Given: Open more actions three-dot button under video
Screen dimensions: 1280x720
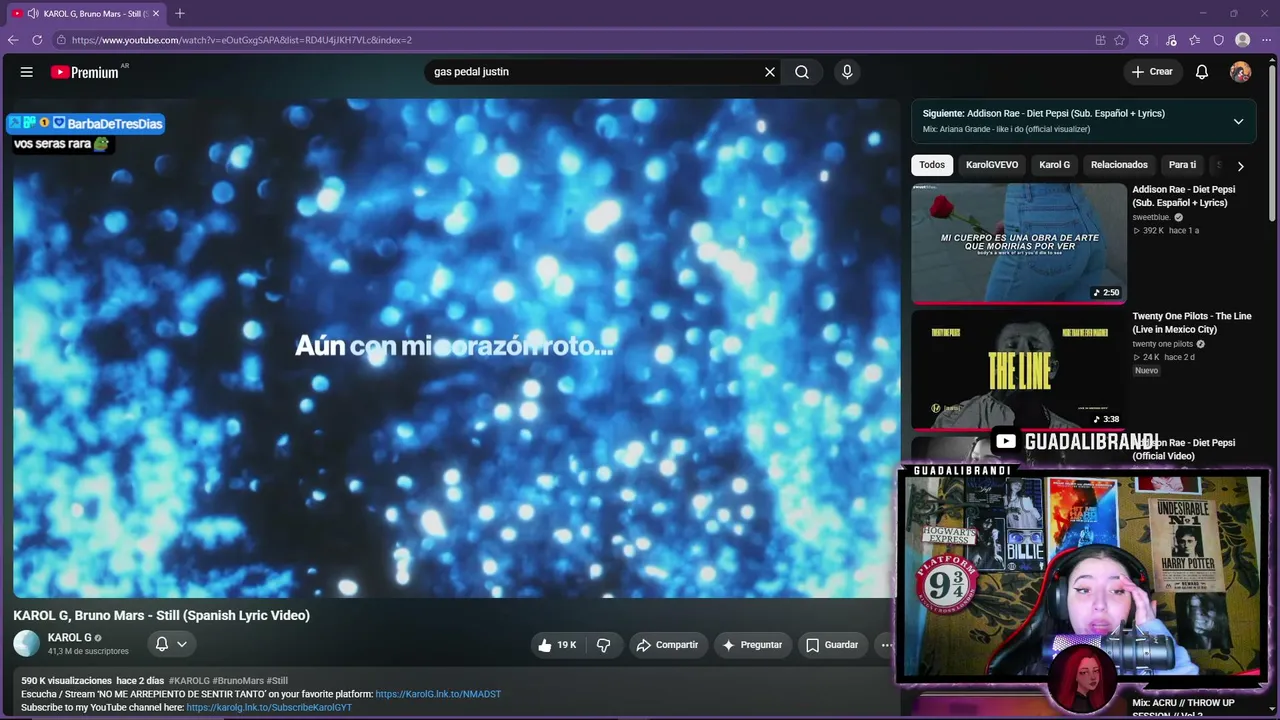Looking at the screenshot, I should [886, 645].
